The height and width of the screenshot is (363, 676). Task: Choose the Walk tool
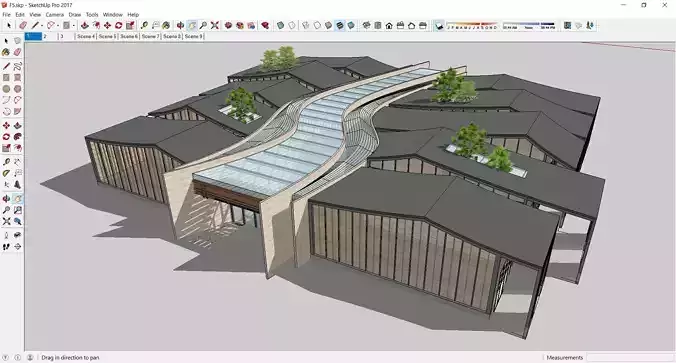point(6,247)
